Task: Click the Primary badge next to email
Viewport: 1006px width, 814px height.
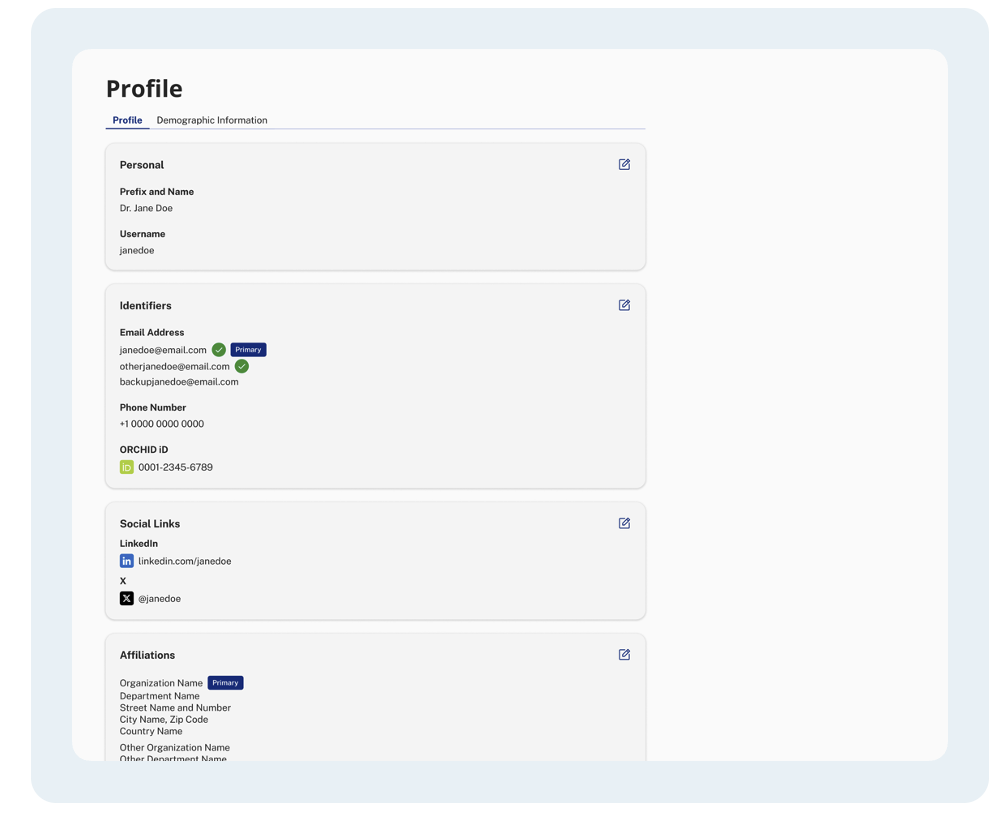Action: (248, 350)
